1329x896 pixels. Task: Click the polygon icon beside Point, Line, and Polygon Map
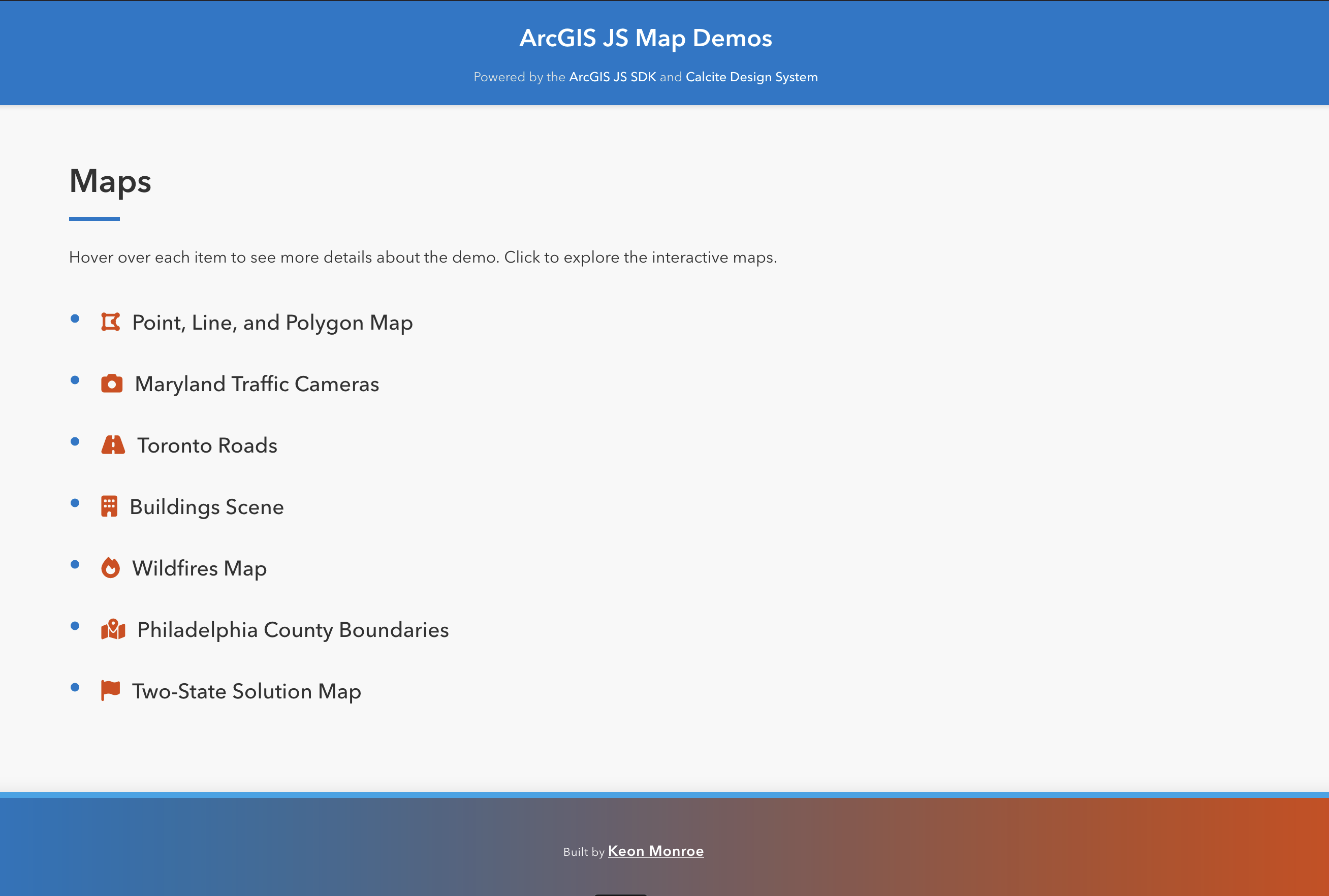point(112,322)
